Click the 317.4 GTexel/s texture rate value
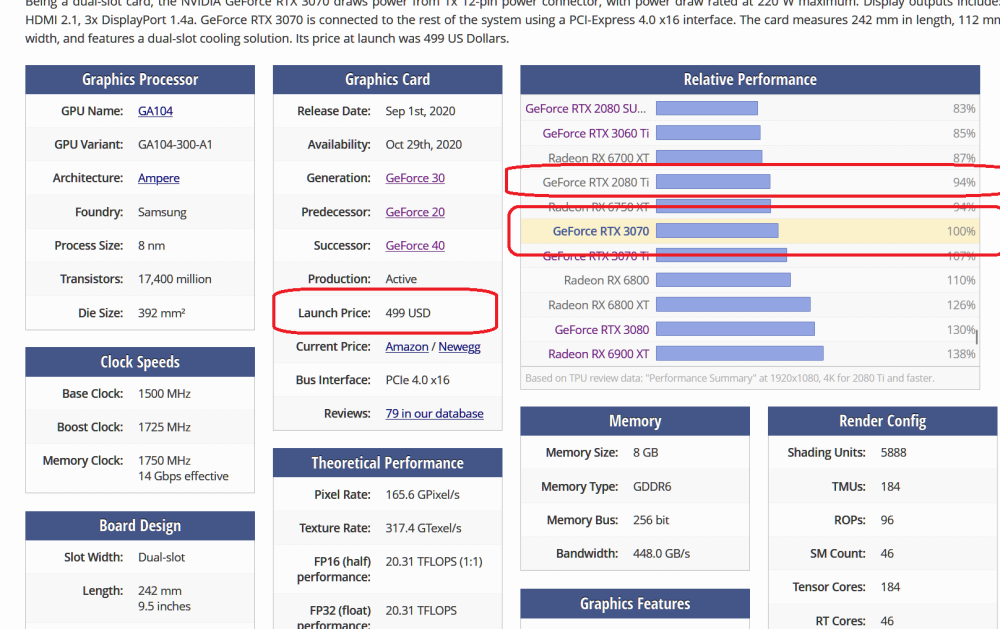The width and height of the screenshot is (1000, 629). (x=423, y=528)
